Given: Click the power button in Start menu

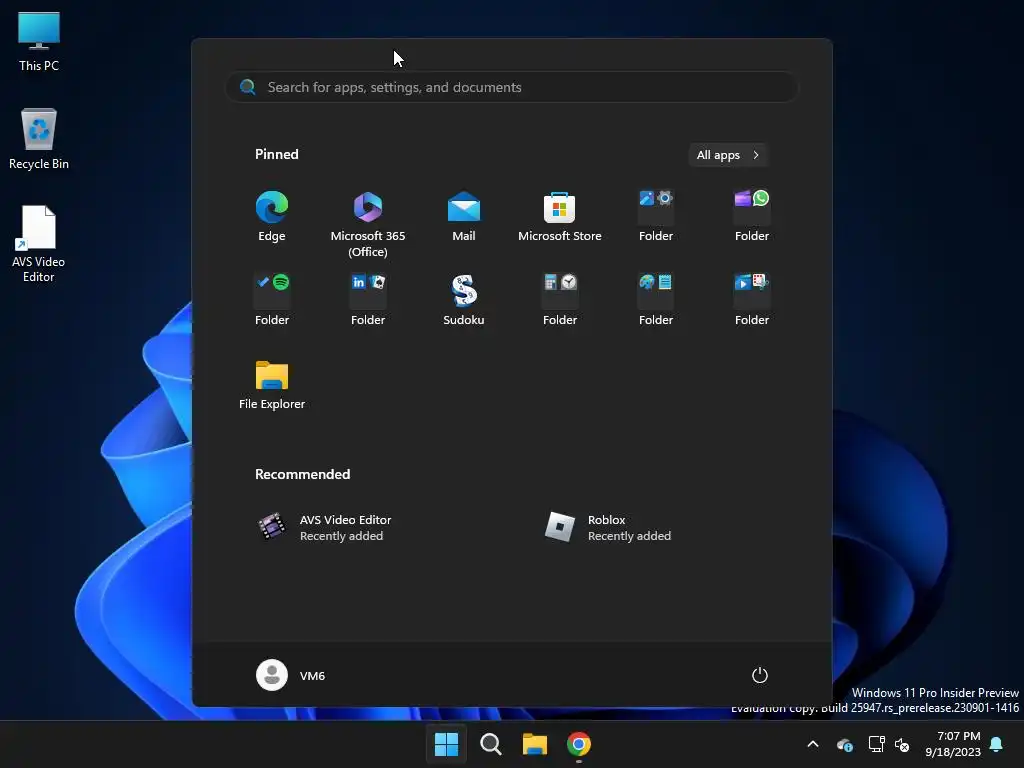Looking at the screenshot, I should coord(760,675).
